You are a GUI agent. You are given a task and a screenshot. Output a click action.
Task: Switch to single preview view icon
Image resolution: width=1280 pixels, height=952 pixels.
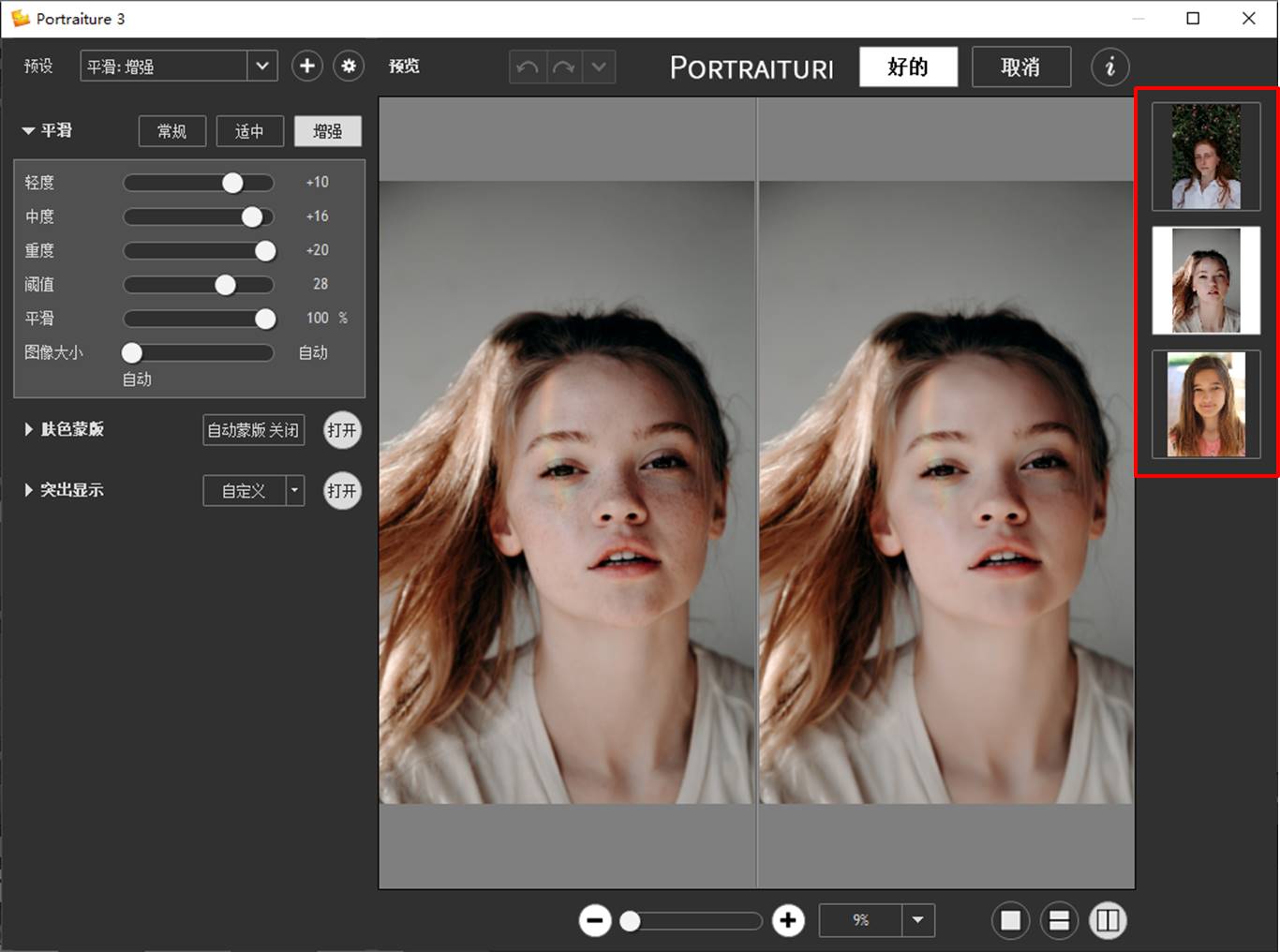1010,921
